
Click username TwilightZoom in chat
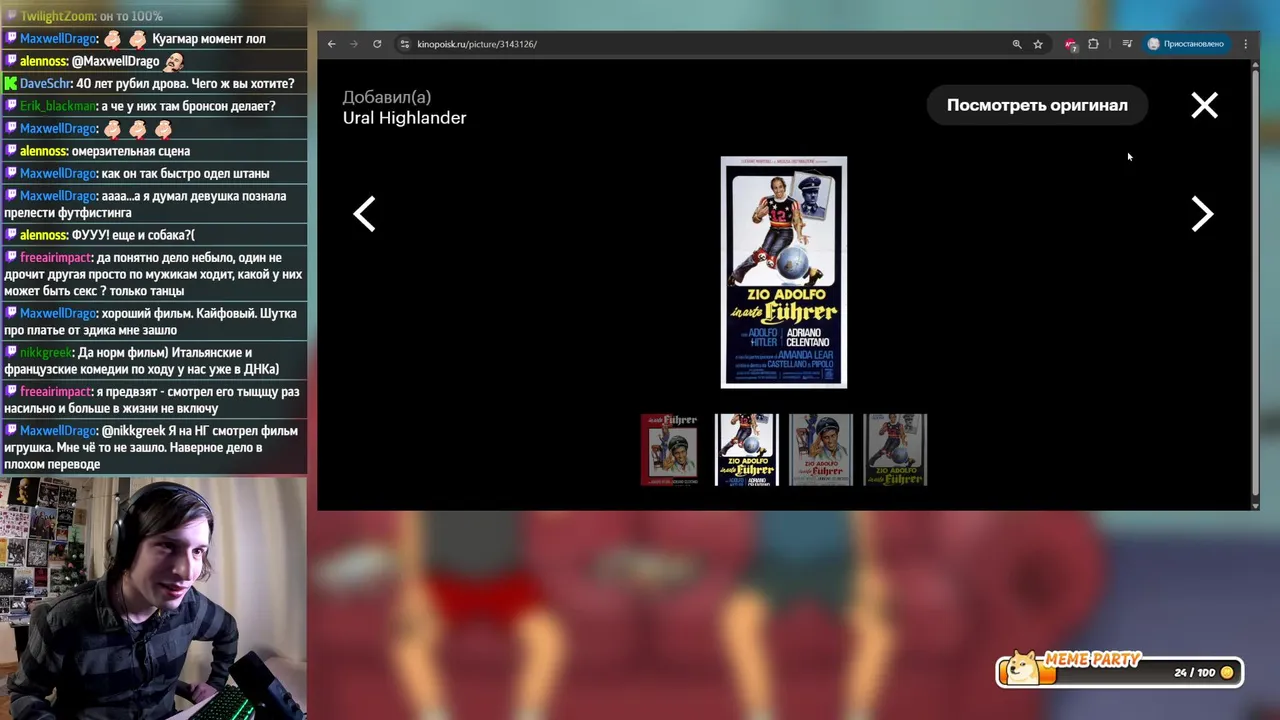(58, 16)
